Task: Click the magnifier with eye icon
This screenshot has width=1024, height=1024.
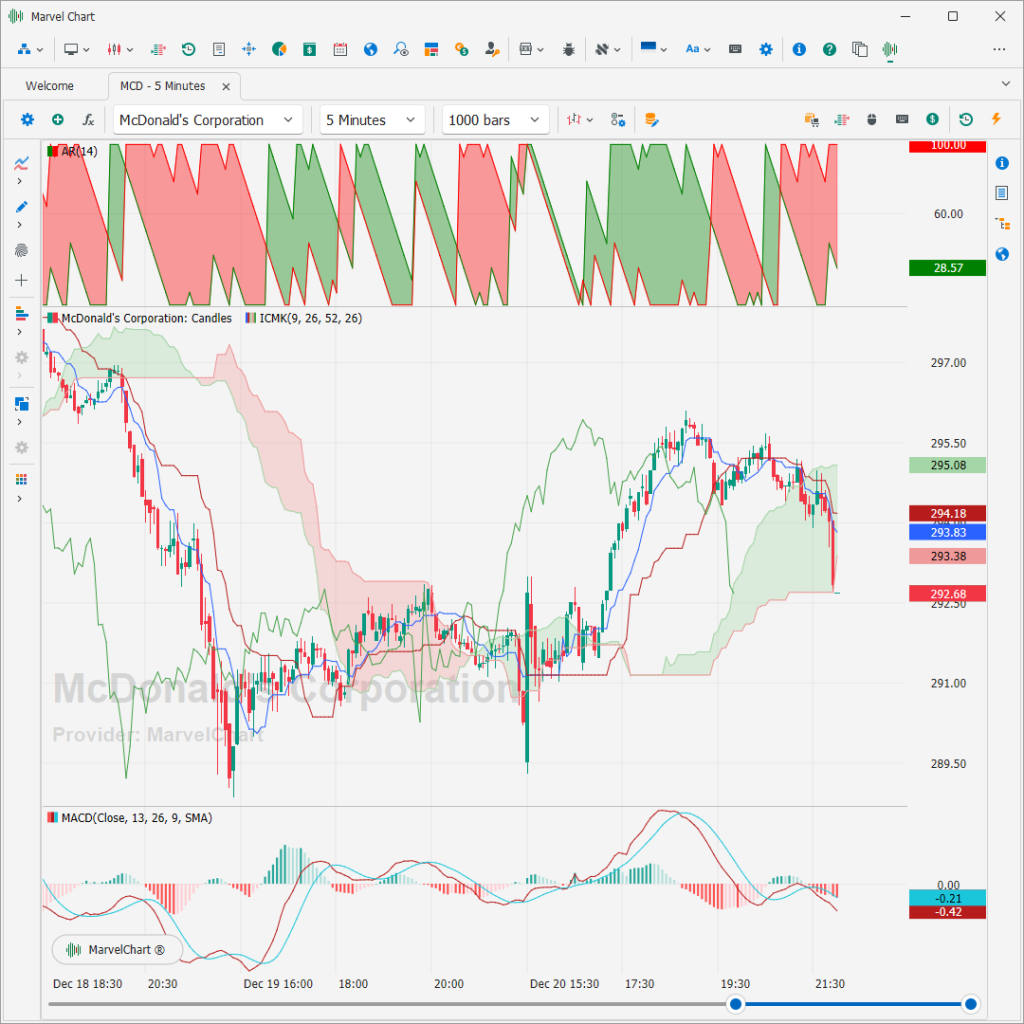Action: point(400,49)
